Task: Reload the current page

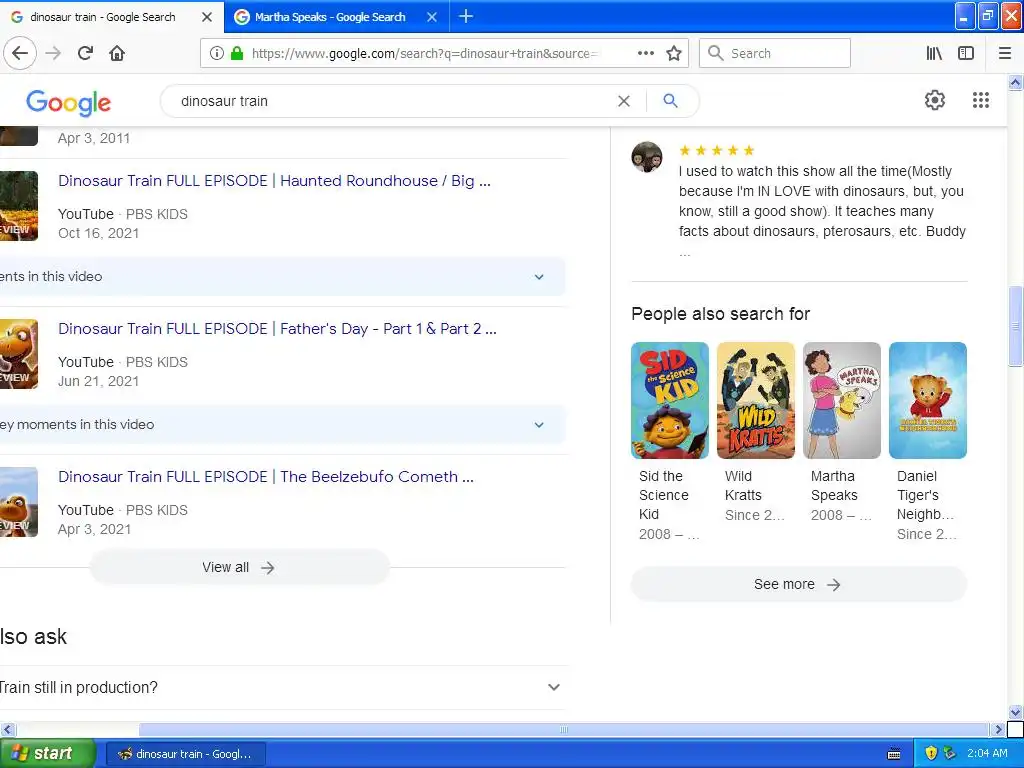Action: pyautogui.click(x=85, y=53)
